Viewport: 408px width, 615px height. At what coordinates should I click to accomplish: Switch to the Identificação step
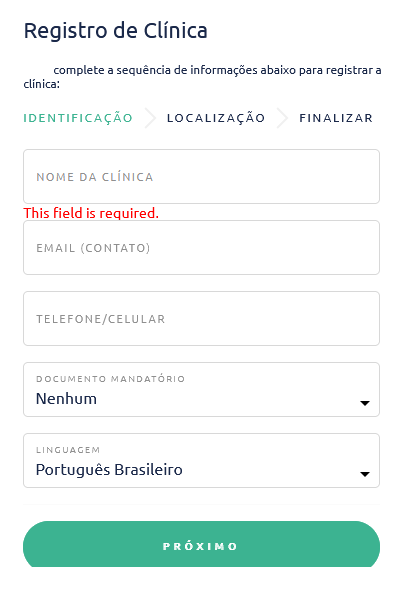[x=78, y=118]
